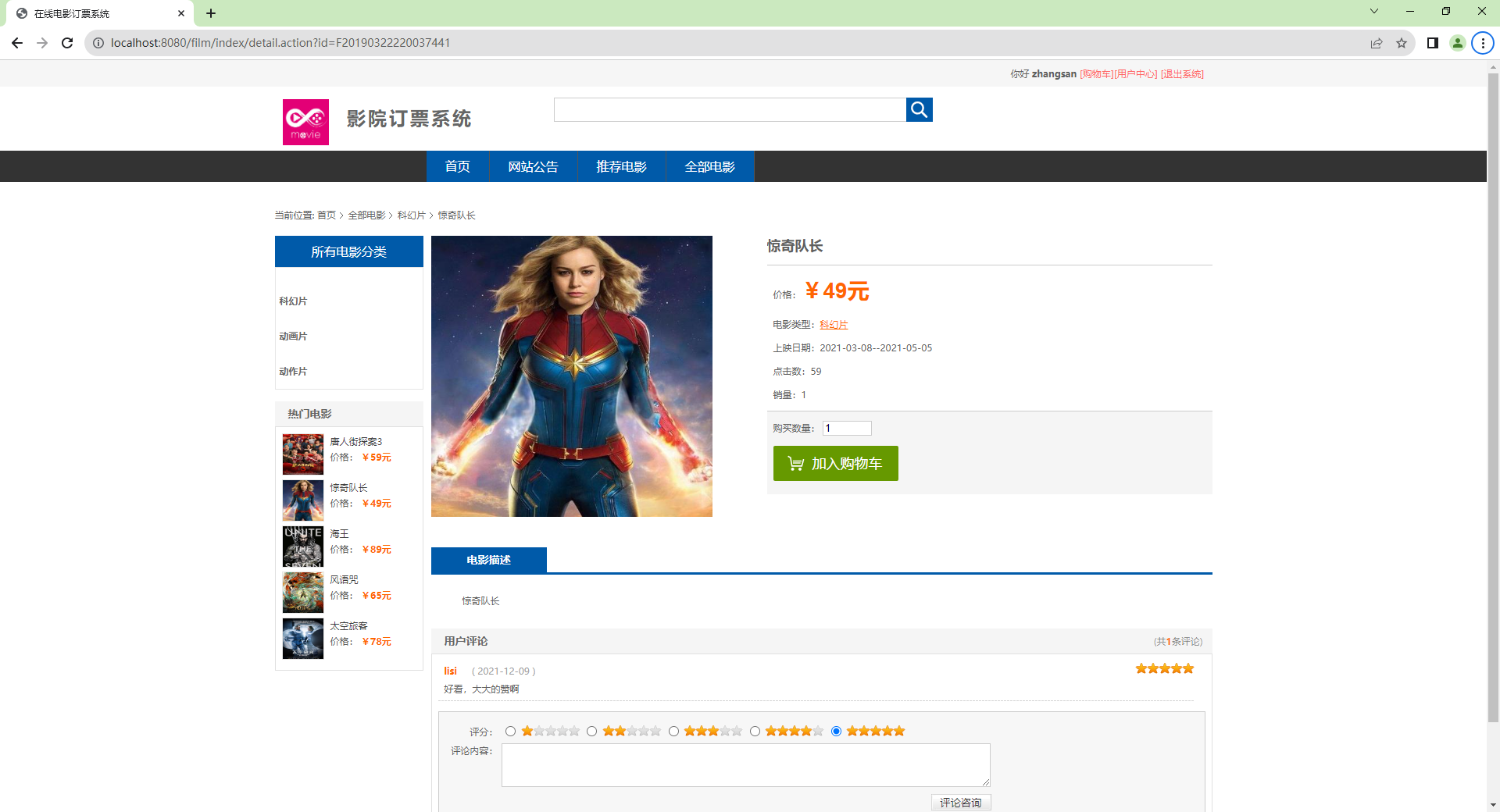Open the 购物车 link at top

pyautogui.click(x=1096, y=74)
